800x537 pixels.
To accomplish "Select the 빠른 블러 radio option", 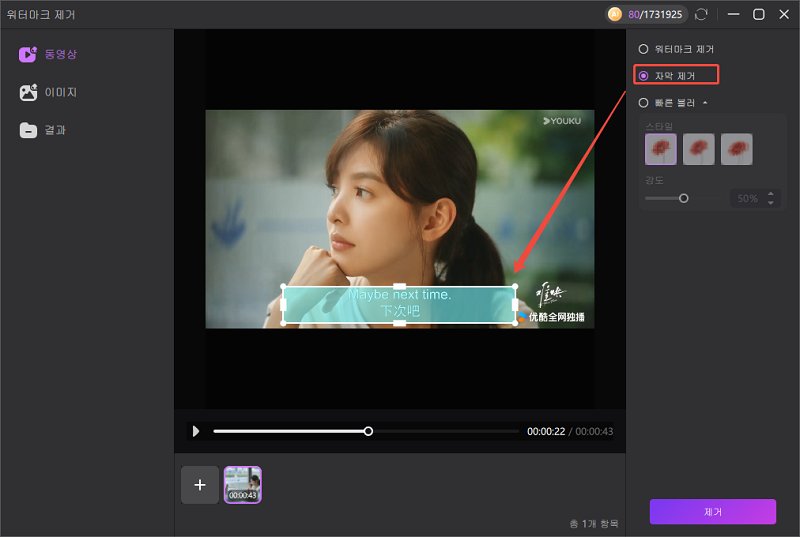I will [x=644, y=101].
